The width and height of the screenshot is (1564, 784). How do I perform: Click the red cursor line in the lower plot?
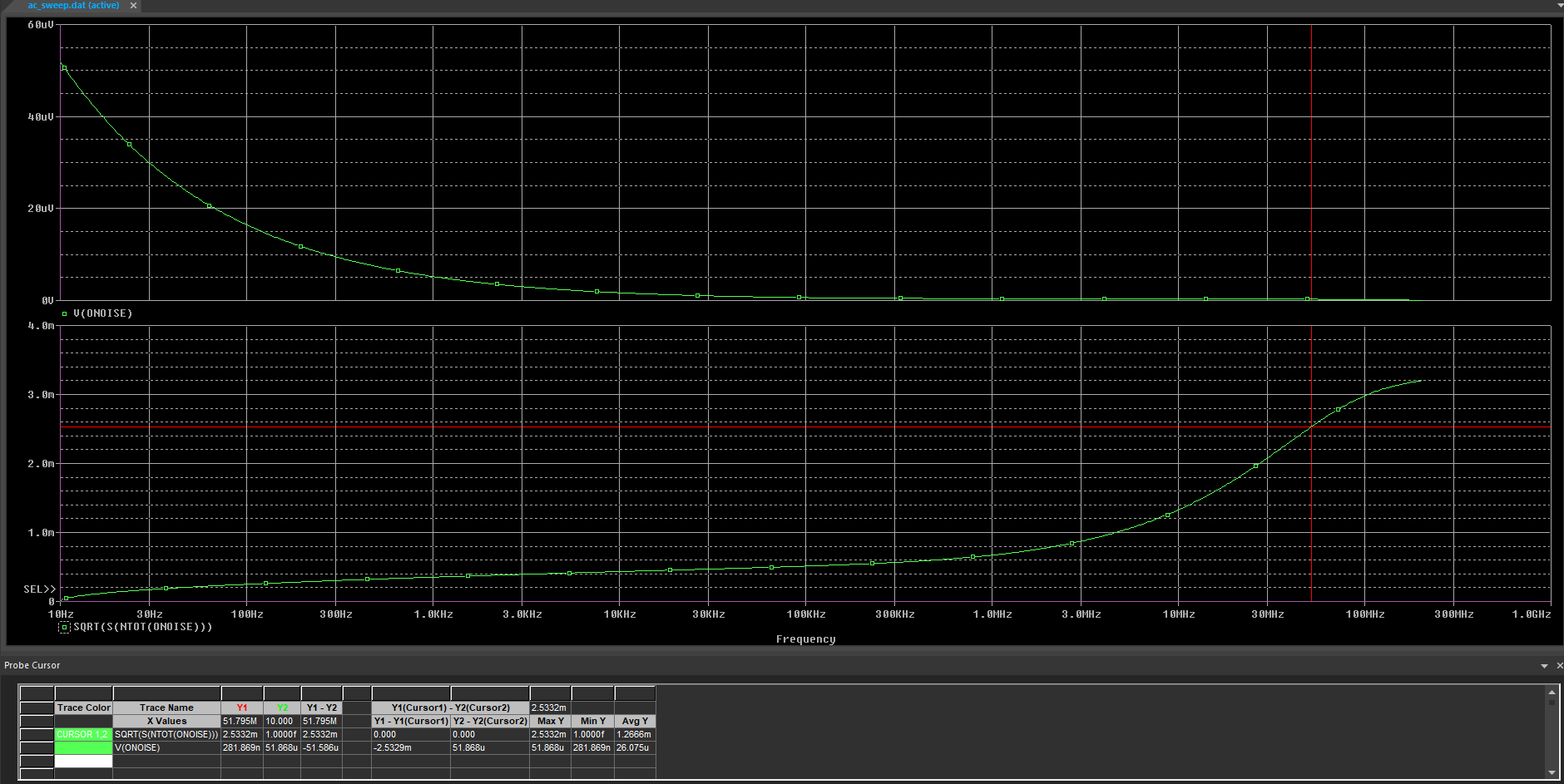(1312, 463)
